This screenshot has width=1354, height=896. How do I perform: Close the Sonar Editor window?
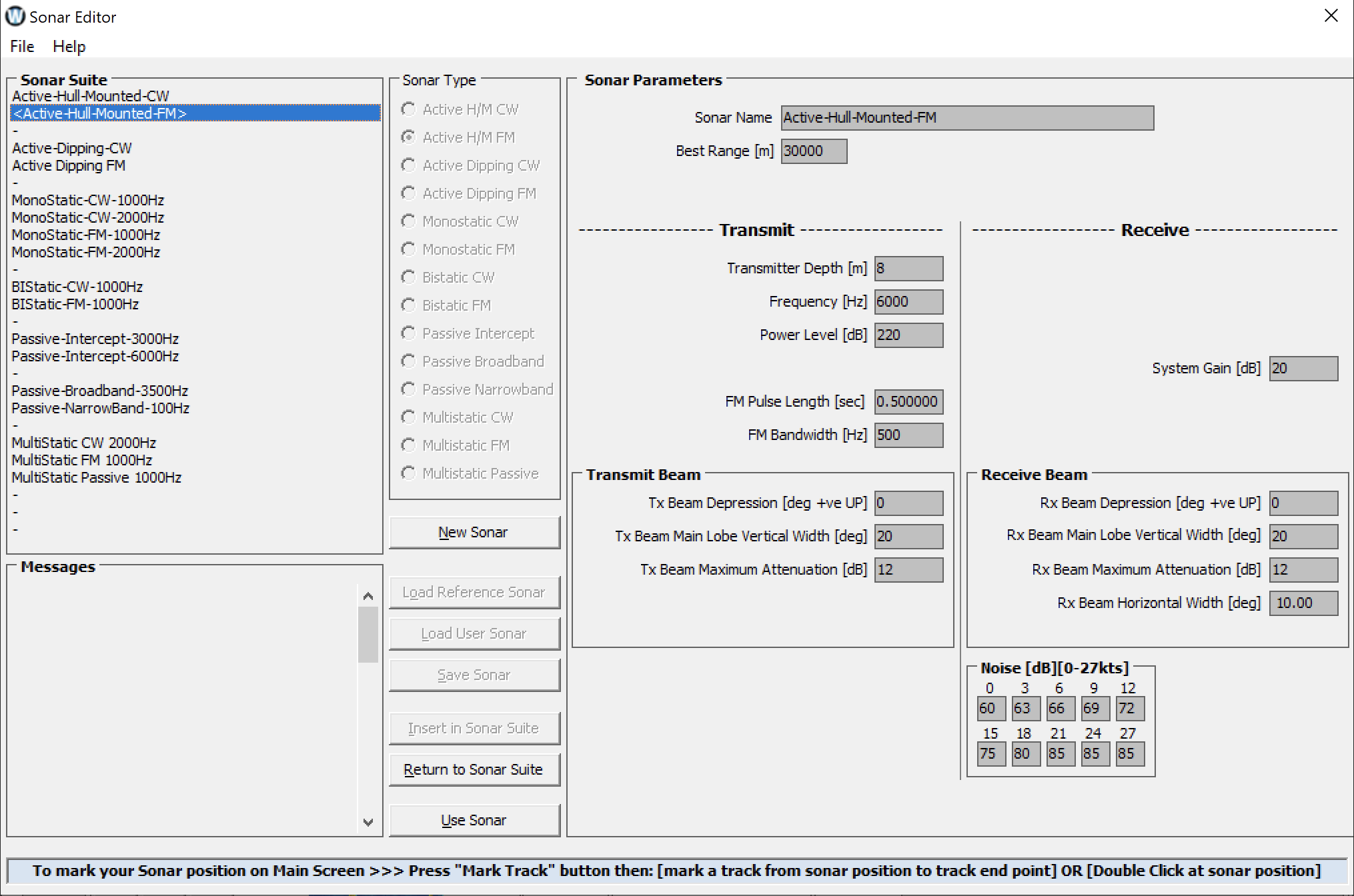click(x=1331, y=16)
